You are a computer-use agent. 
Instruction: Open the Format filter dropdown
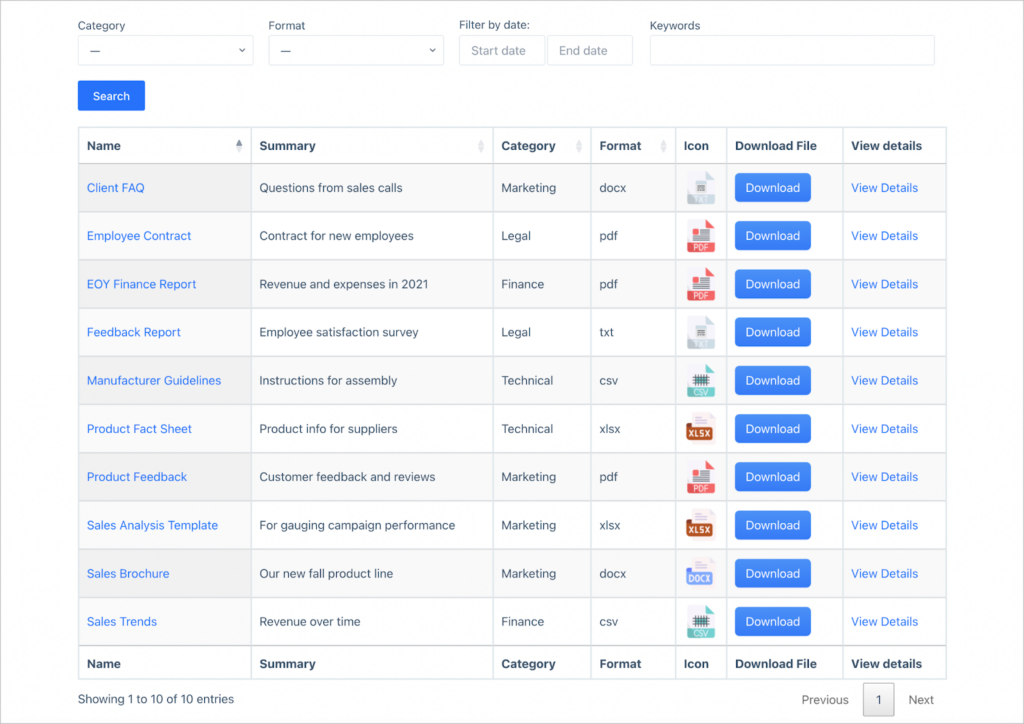pyautogui.click(x=356, y=50)
